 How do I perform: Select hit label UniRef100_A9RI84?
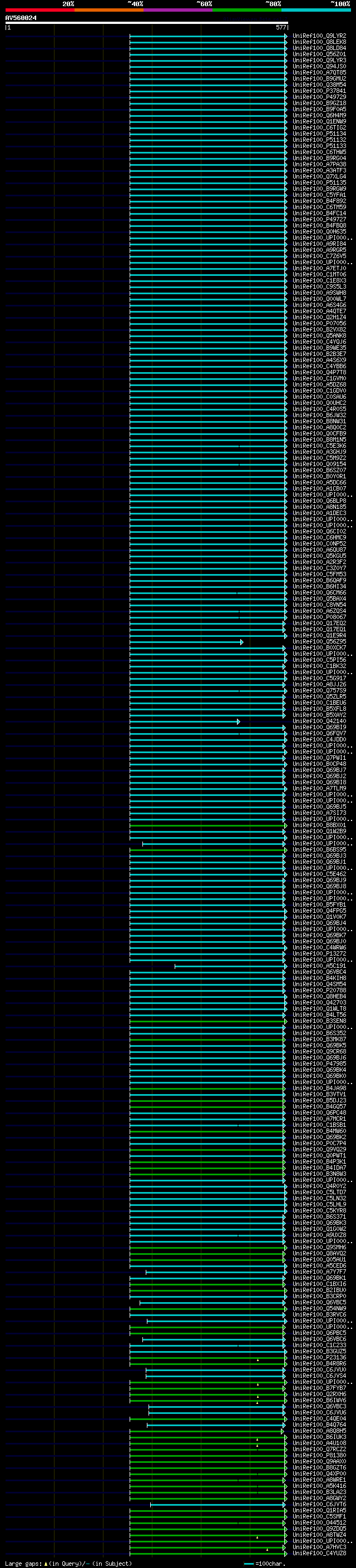319,244
